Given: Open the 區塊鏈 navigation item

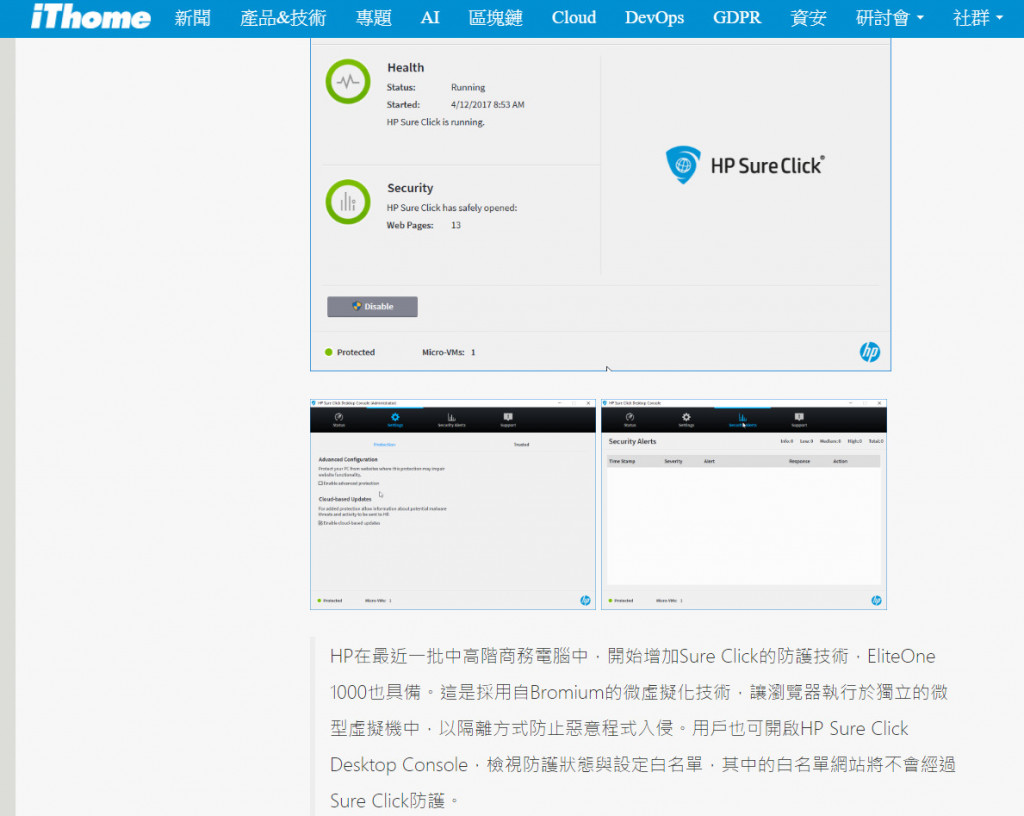Looking at the screenshot, I should pos(496,18).
